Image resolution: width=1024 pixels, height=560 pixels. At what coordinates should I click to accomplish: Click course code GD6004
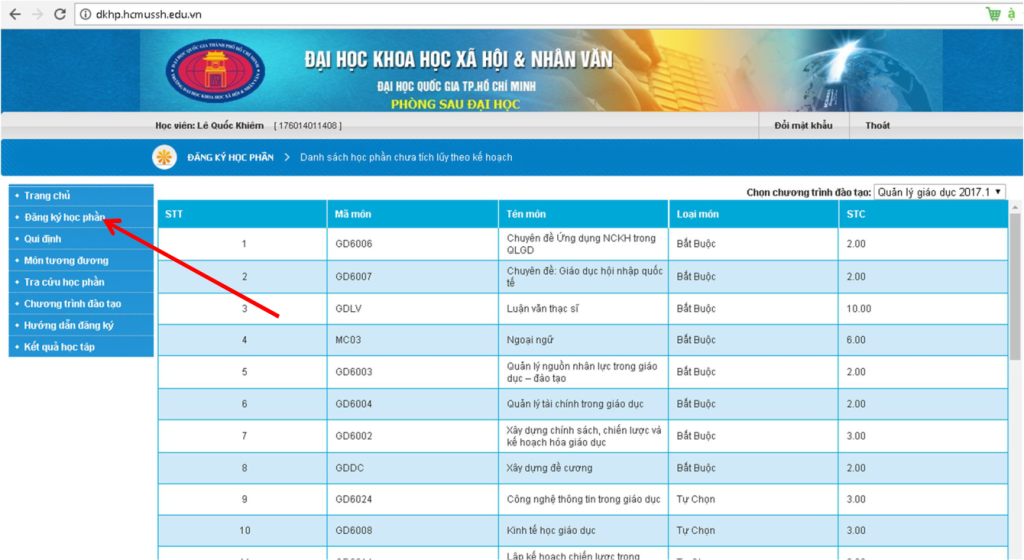point(353,403)
